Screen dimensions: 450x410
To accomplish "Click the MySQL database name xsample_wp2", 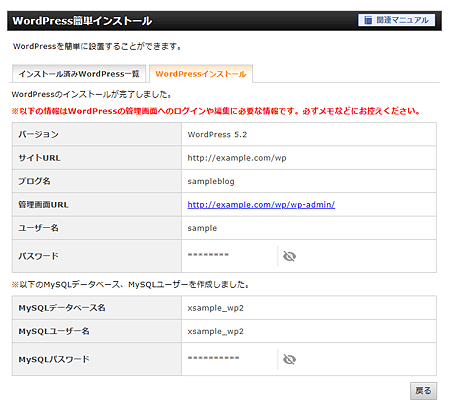I will coord(215,308).
